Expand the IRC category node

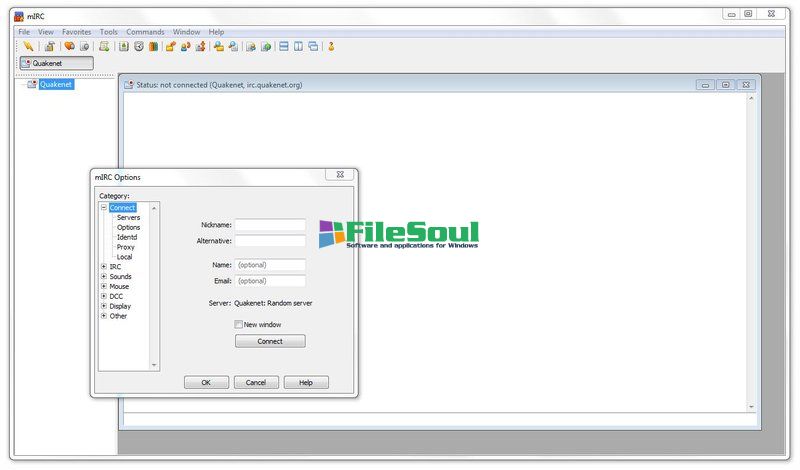(x=104, y=267)
